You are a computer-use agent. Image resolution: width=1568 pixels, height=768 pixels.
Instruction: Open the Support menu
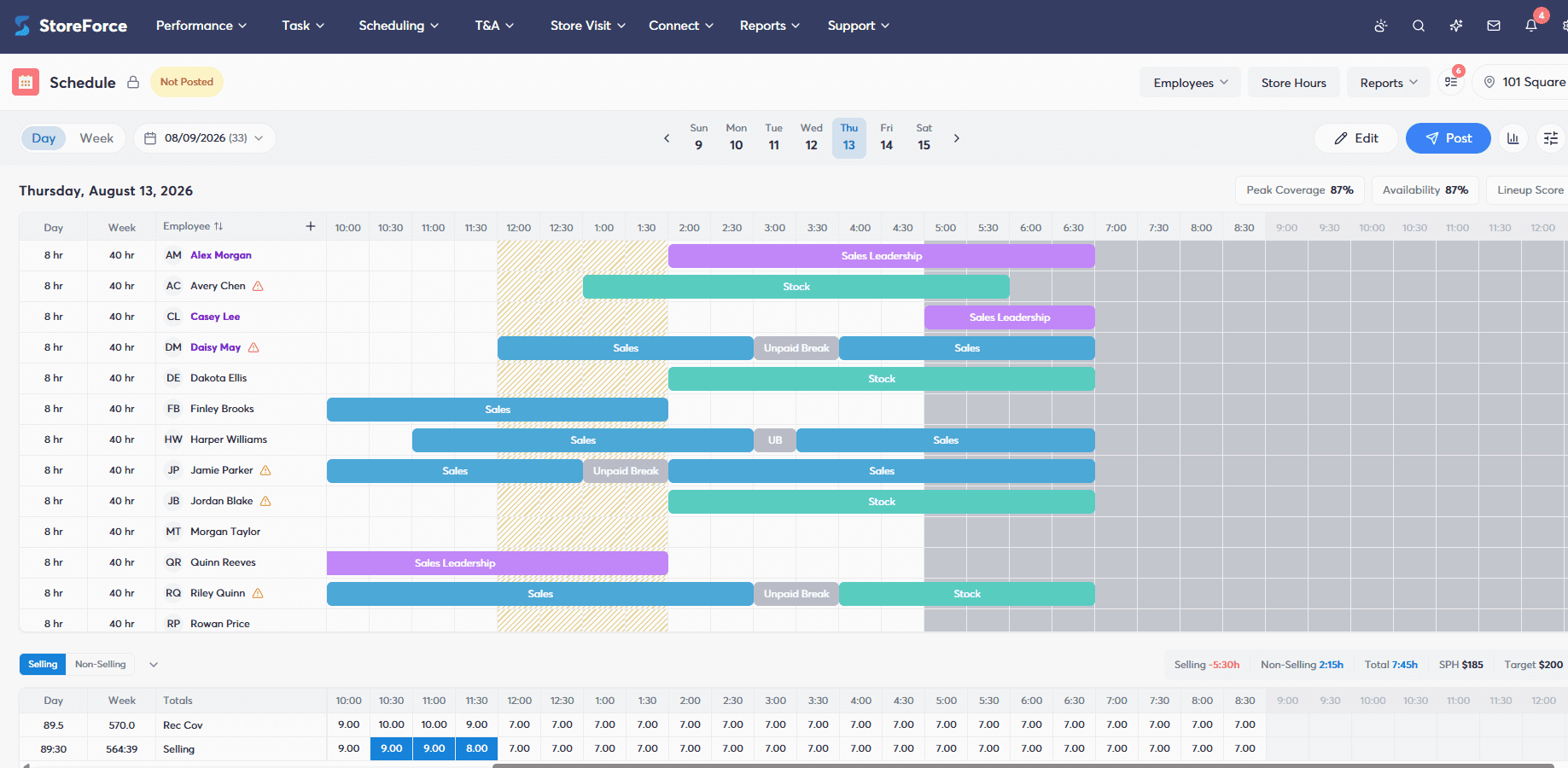859,26
